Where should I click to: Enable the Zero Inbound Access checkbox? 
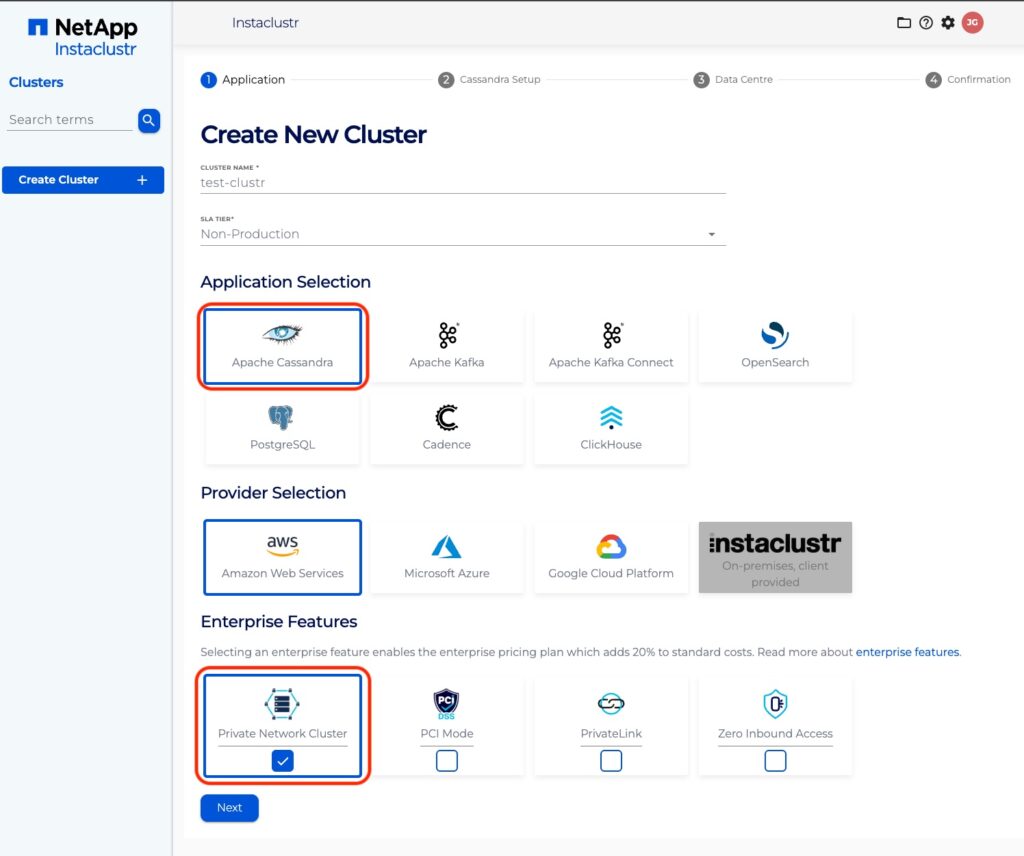click(x=775, y=761)
